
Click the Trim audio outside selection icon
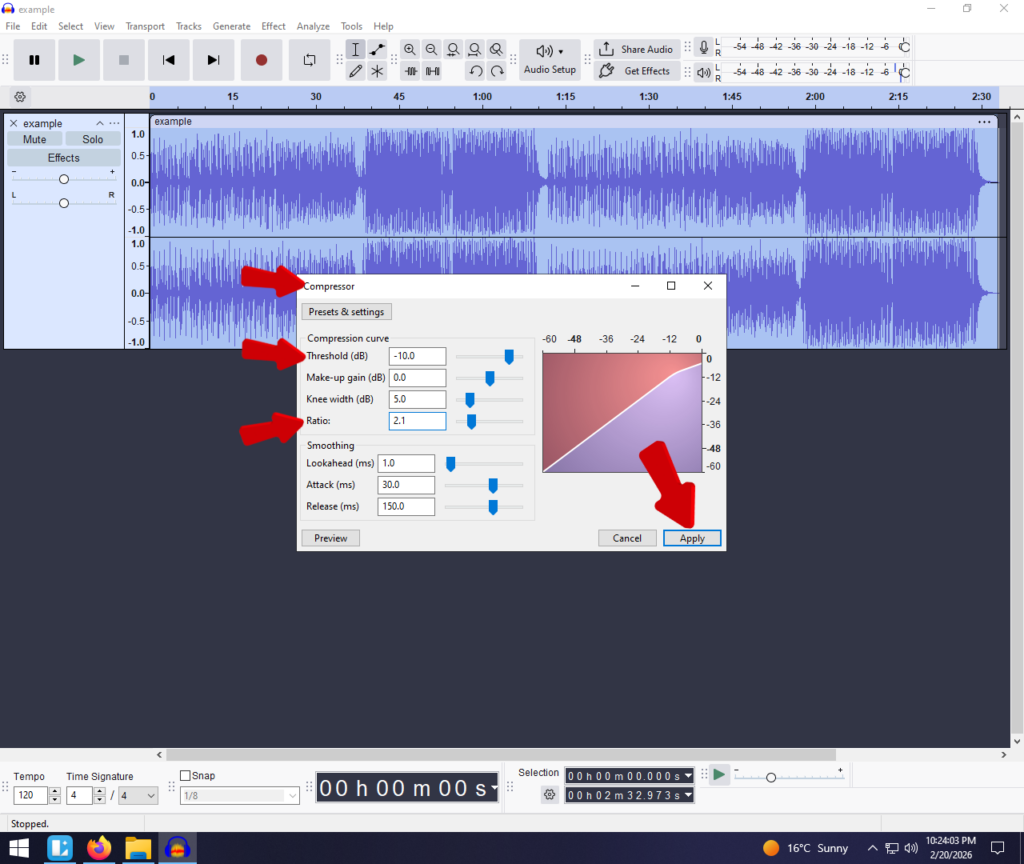tap(410, 71)
